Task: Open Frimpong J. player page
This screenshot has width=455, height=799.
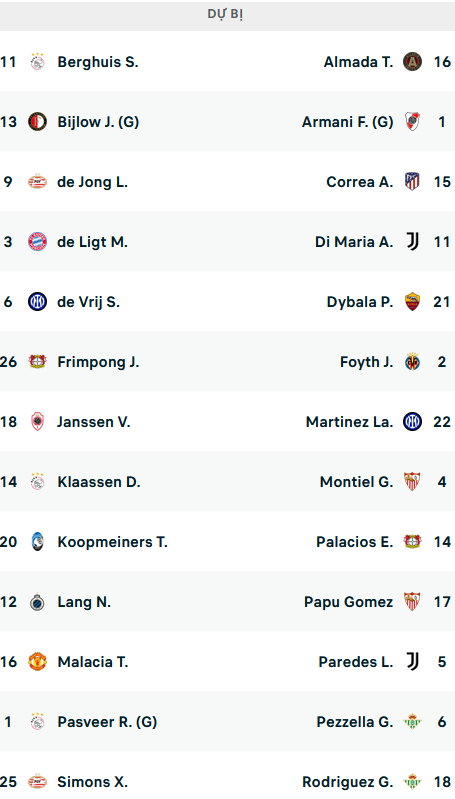Action: [x=98, y=362]
